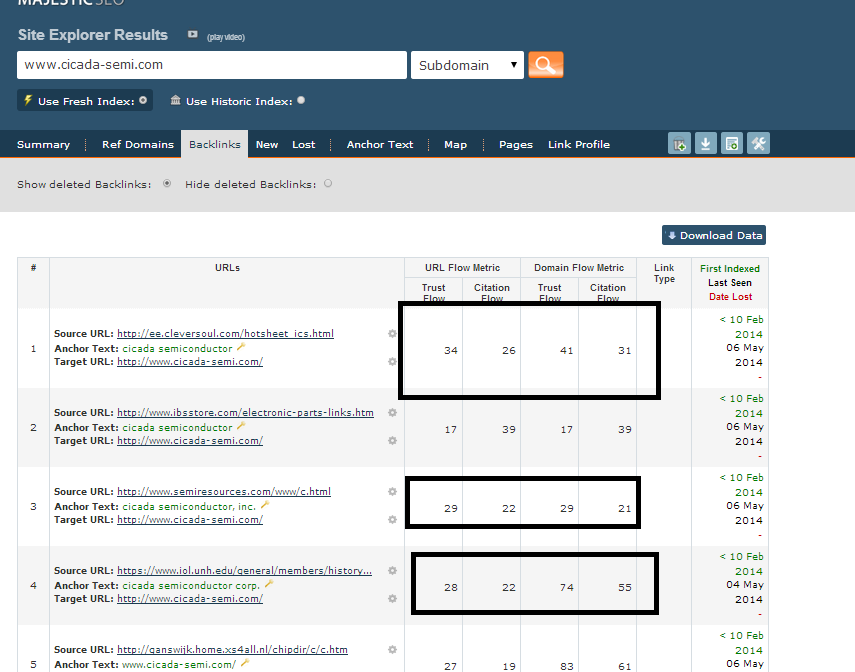
Task: Click the key icon next to row 2's anchor text
Action: click(242, 426)
